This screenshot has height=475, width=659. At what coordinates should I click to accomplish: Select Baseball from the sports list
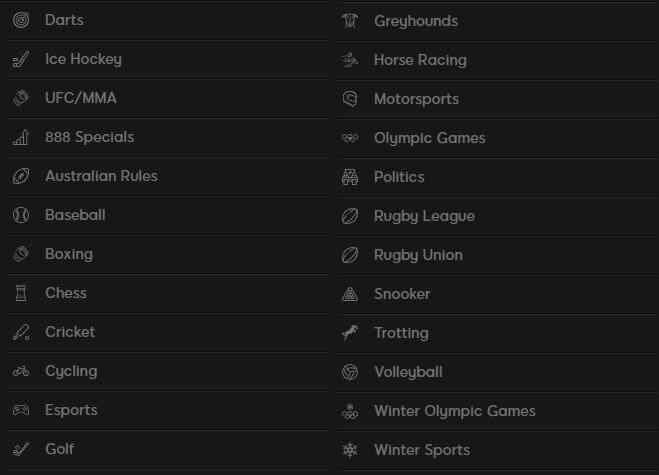(168, 215)
